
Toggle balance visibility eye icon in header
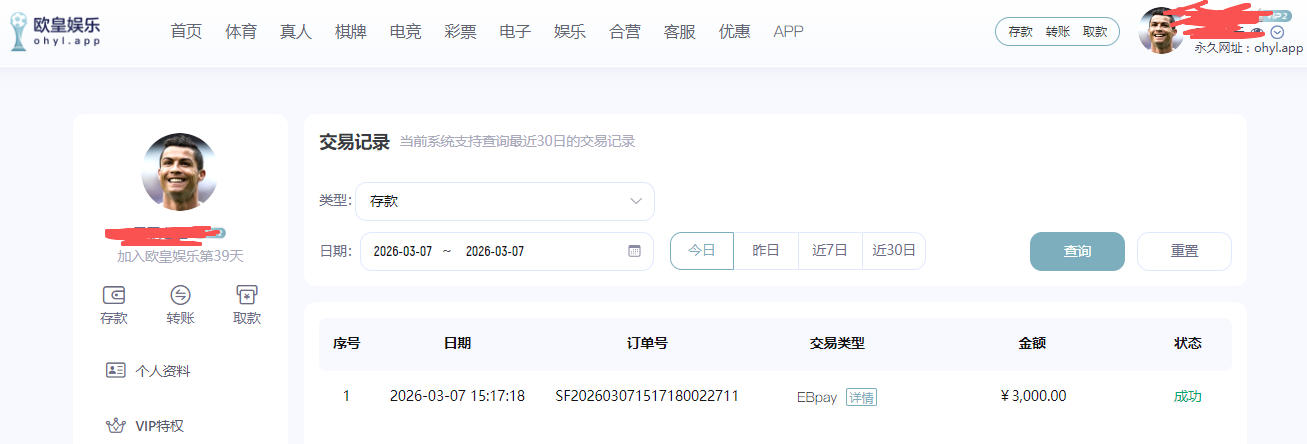pyautogui.click(x=1258, y=32)
